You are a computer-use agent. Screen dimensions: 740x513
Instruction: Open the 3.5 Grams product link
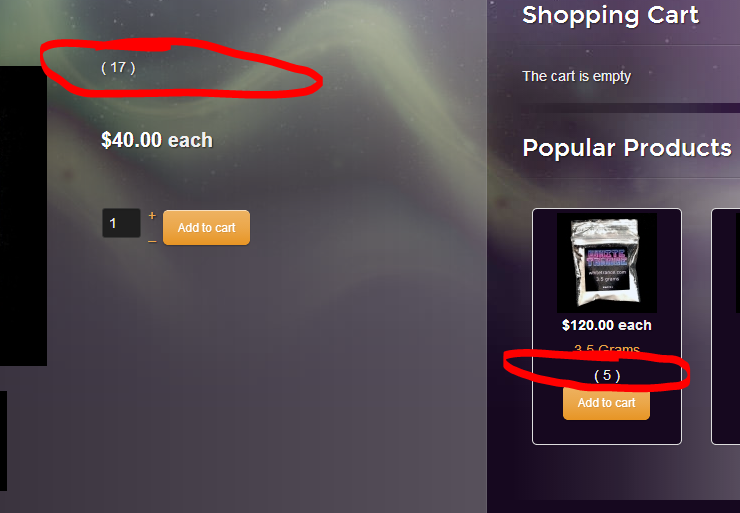coord(606,349)
